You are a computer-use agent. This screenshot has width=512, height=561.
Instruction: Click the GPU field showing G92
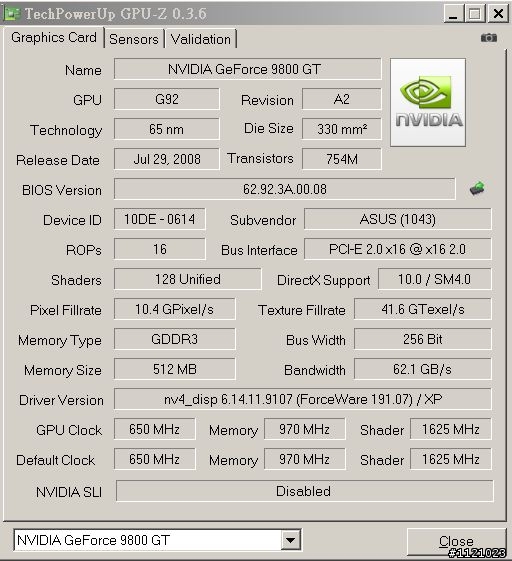coord(167,99)
